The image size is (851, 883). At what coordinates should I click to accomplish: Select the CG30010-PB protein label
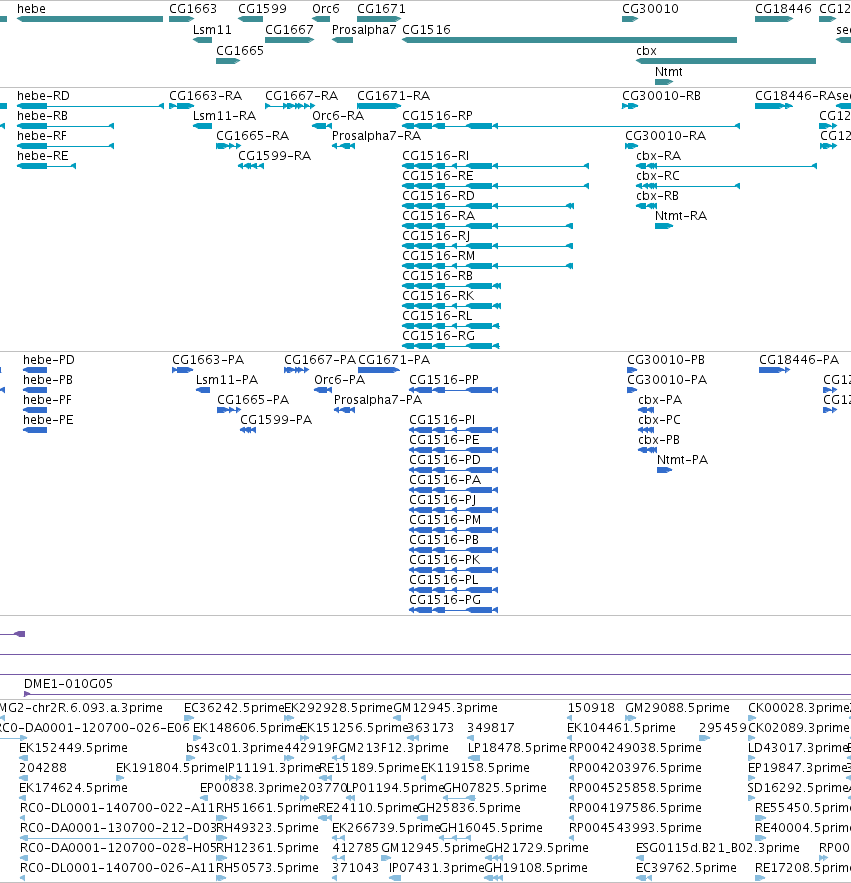pos(666,359)
